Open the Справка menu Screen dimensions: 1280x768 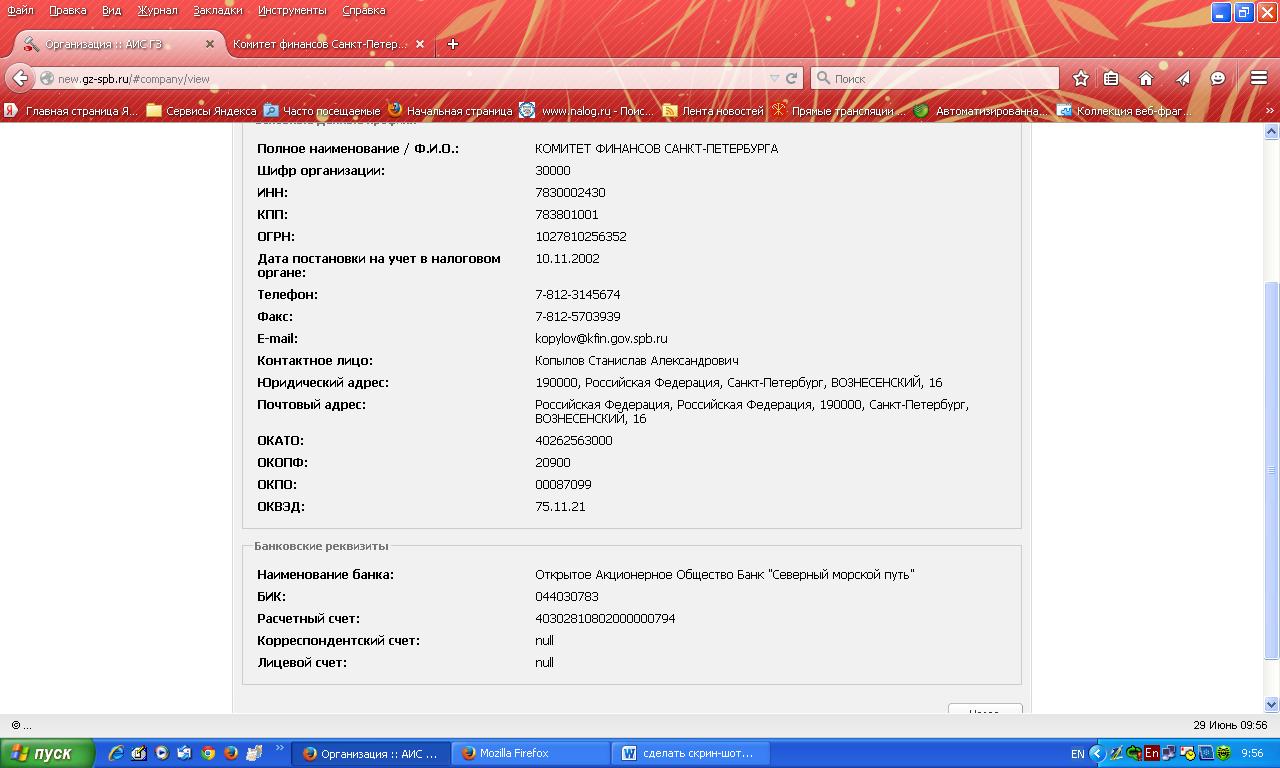tap(363, 10)
